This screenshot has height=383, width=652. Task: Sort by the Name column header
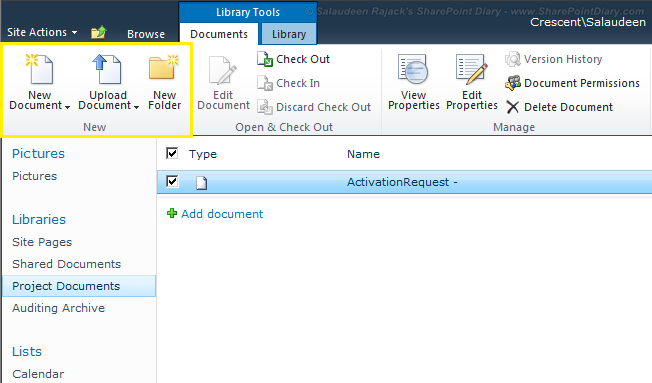363,154
